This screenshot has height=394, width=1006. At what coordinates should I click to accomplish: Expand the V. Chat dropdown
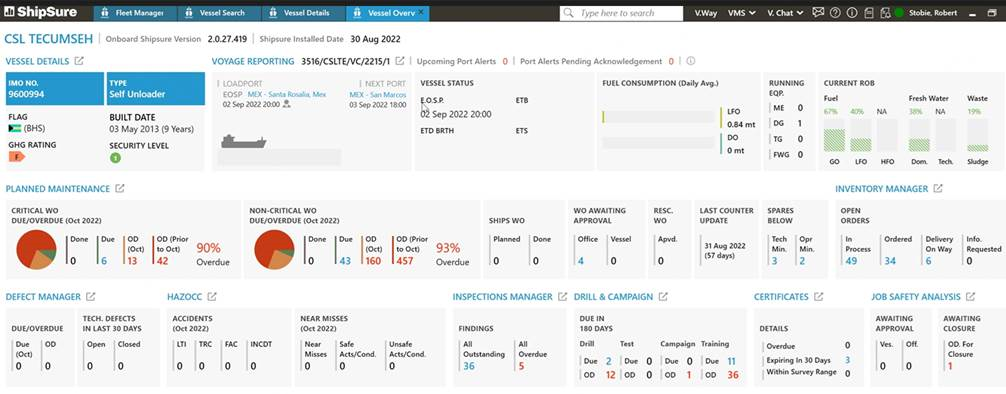(x=785, y=13)
